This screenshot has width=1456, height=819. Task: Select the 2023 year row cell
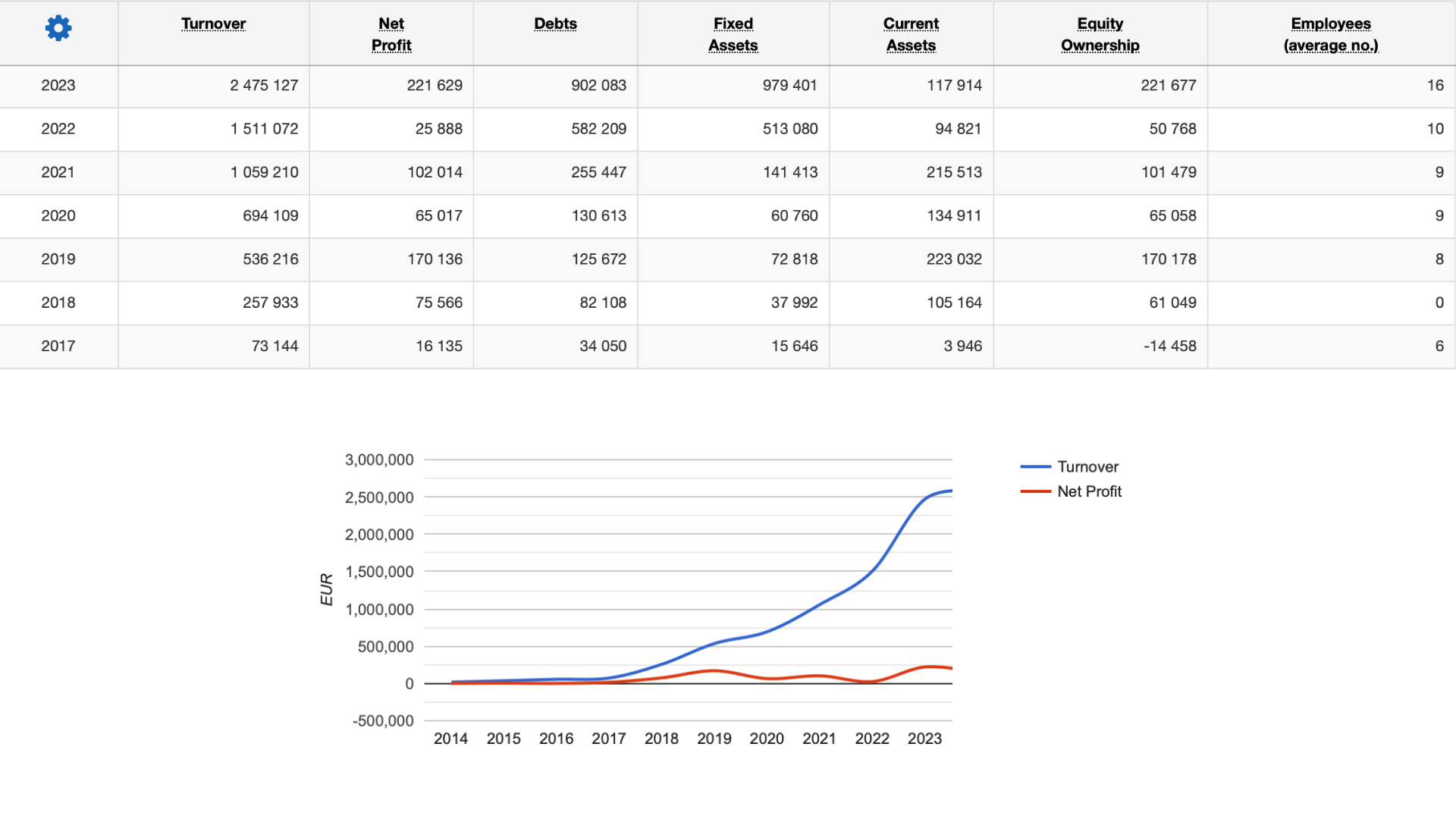(58, 86)
